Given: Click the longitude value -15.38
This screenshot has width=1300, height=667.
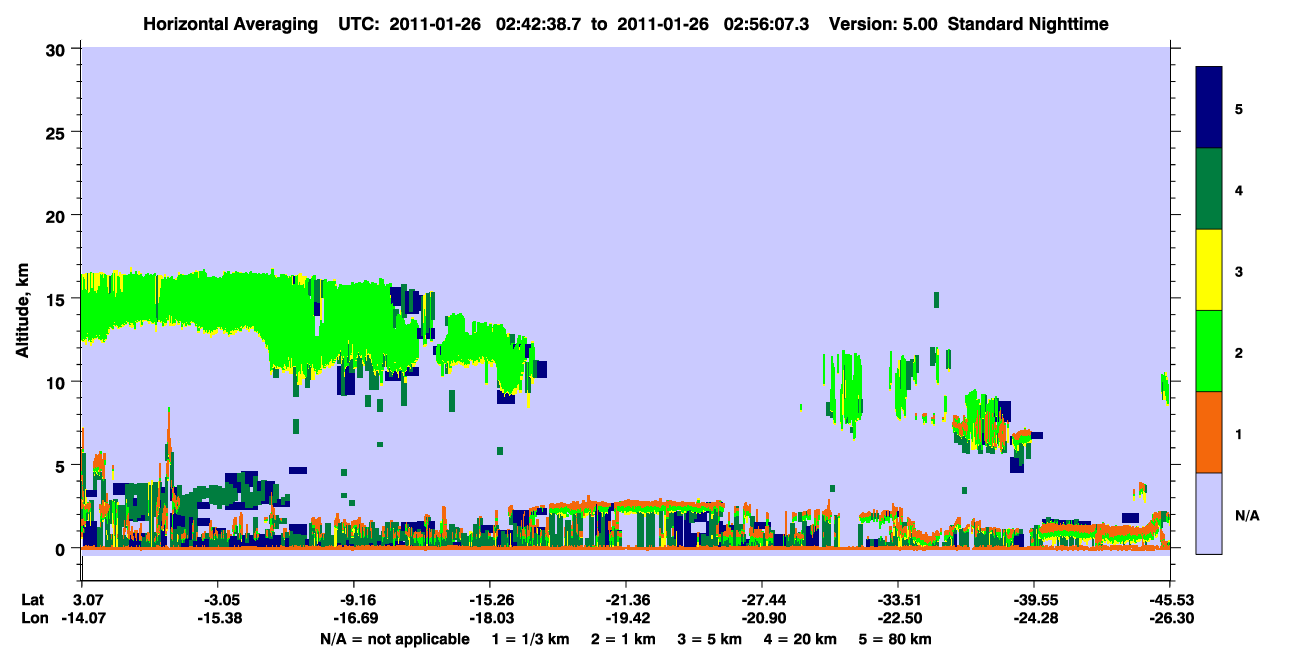Looking at the screenshot, I should 217,619.
